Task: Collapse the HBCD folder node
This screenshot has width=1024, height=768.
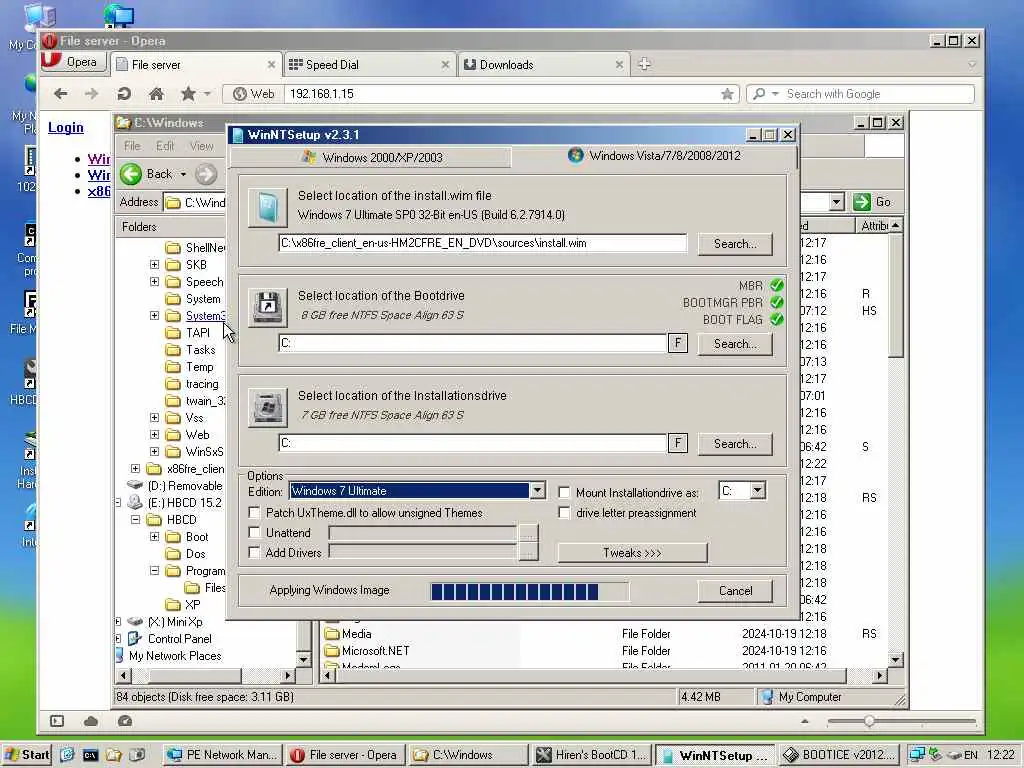Action: (x=135, y=520)
